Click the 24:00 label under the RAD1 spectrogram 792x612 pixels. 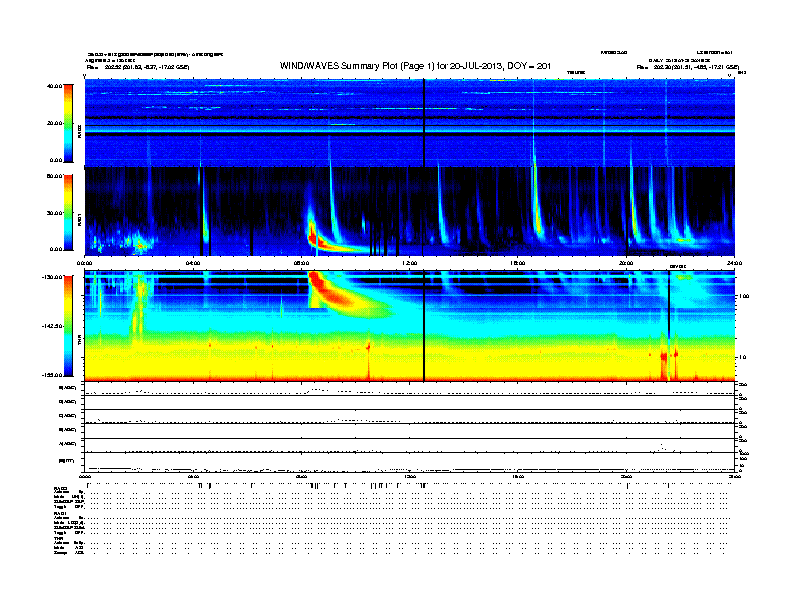[734, 263]
